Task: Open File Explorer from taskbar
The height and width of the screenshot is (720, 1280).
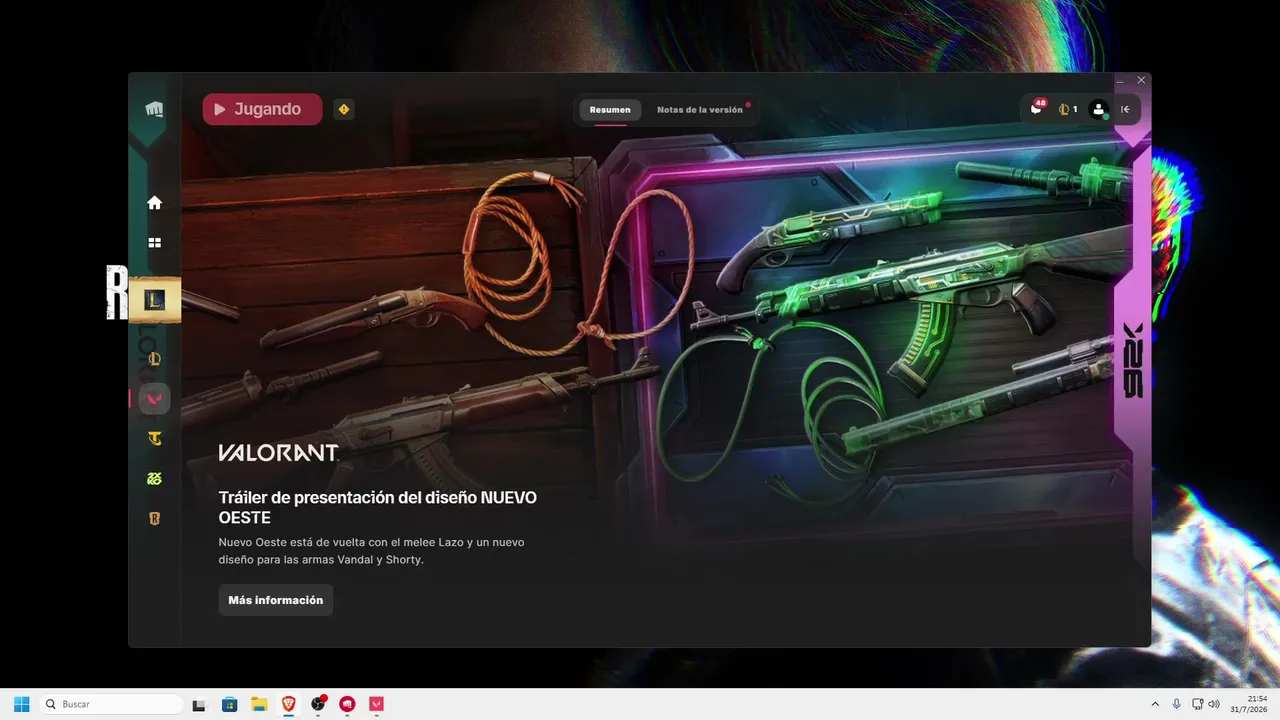Action: (x=259, y=704)
